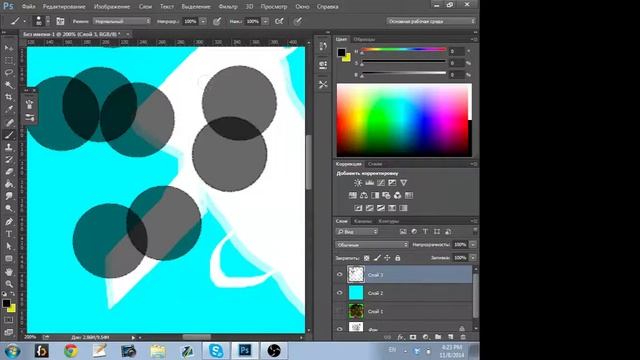640x360 pixels.
Task: Open the Файл menu
Action: 28,7
